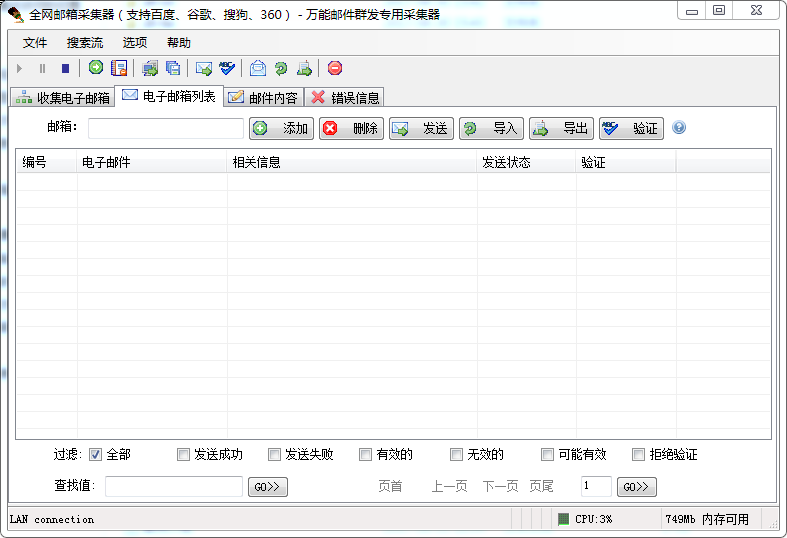Click the 上一页 pagination link
The width and height of the screenshot is (787, 538).
[450, 486]
